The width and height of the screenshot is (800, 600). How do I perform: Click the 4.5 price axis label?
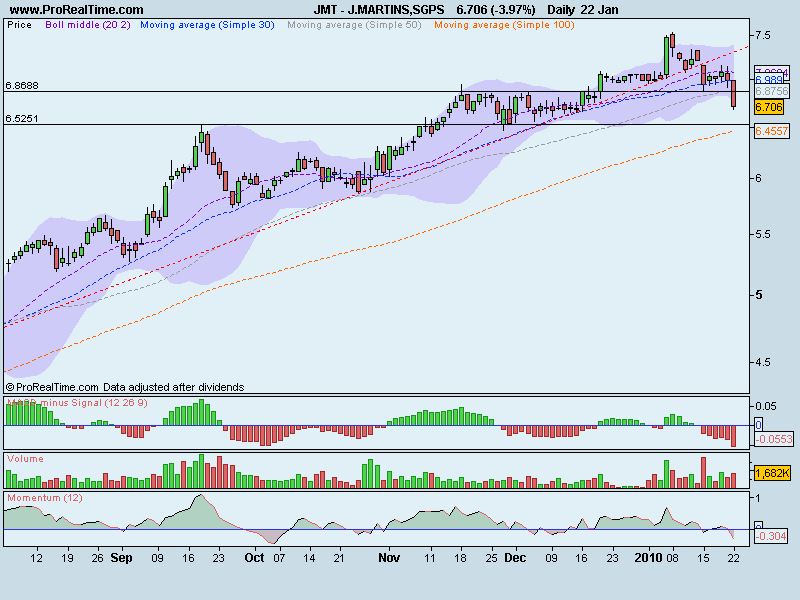click(763, 362)
